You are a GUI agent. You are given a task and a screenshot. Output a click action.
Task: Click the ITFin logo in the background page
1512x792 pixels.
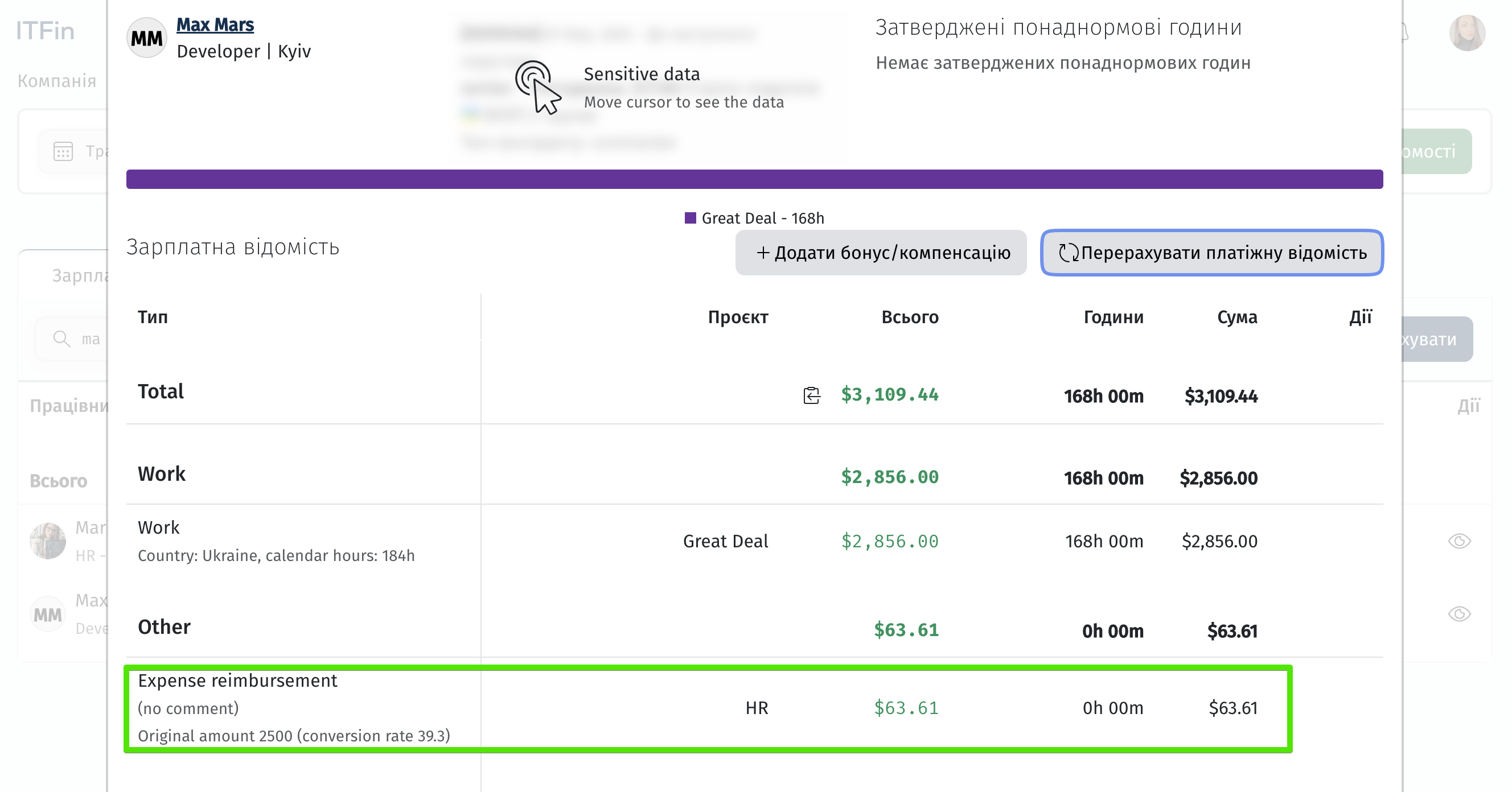tap(45, 31)
